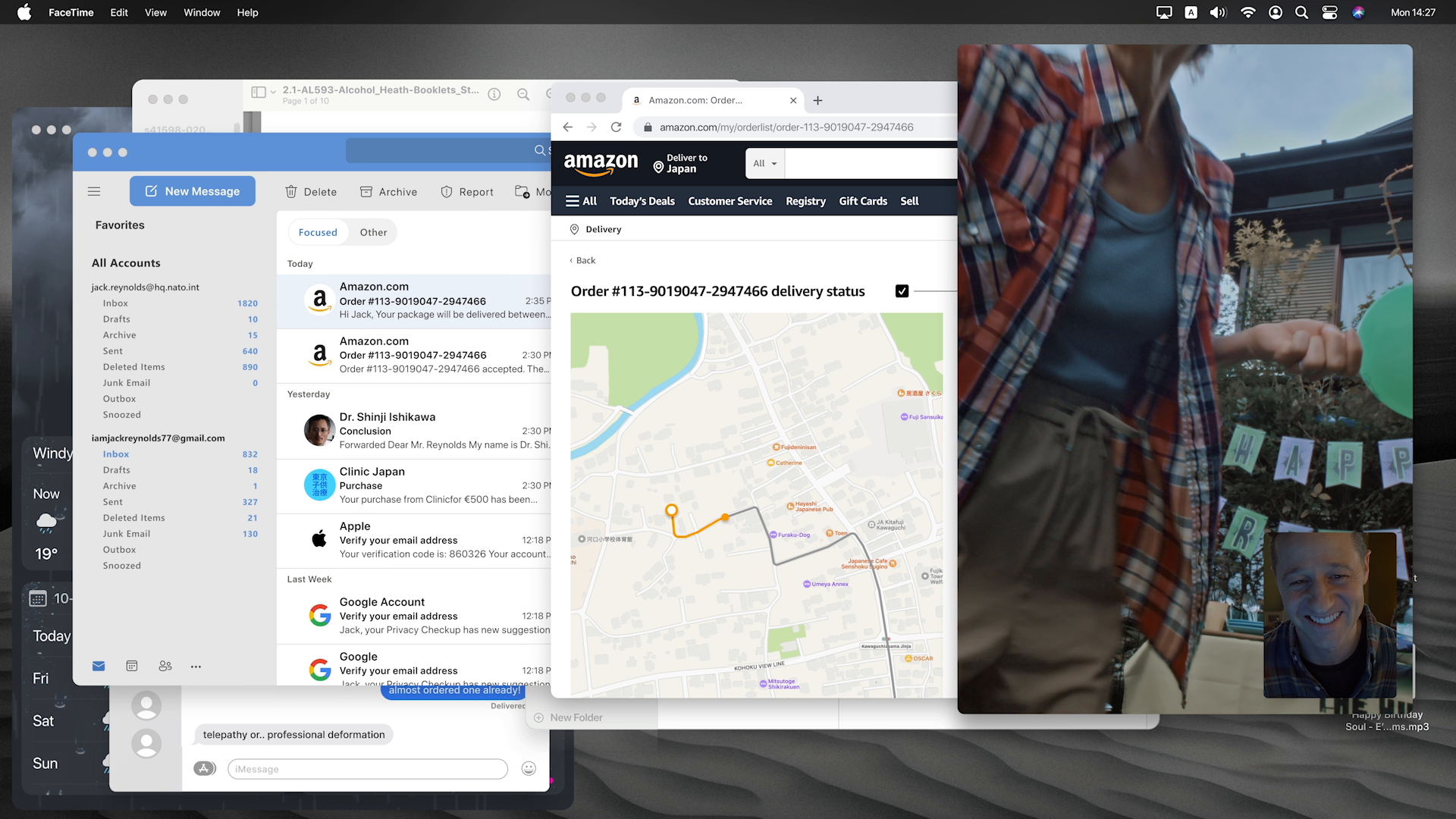
Task: Open Amazon Registry link
Action: (805, 201)
